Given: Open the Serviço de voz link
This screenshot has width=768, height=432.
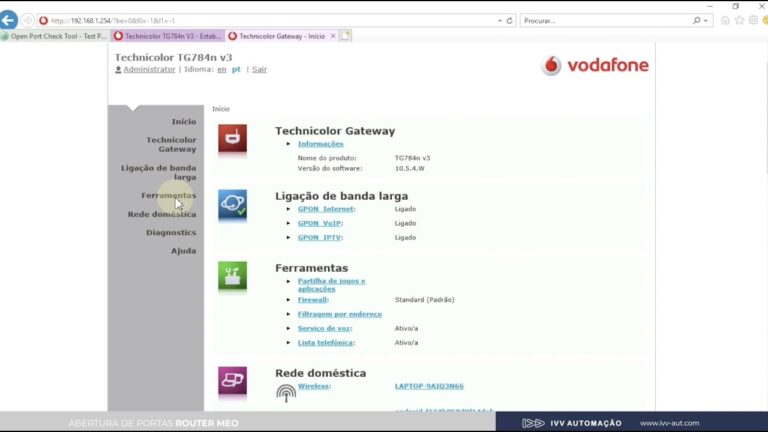Looking at the screenshot, I should coord(324,329).
